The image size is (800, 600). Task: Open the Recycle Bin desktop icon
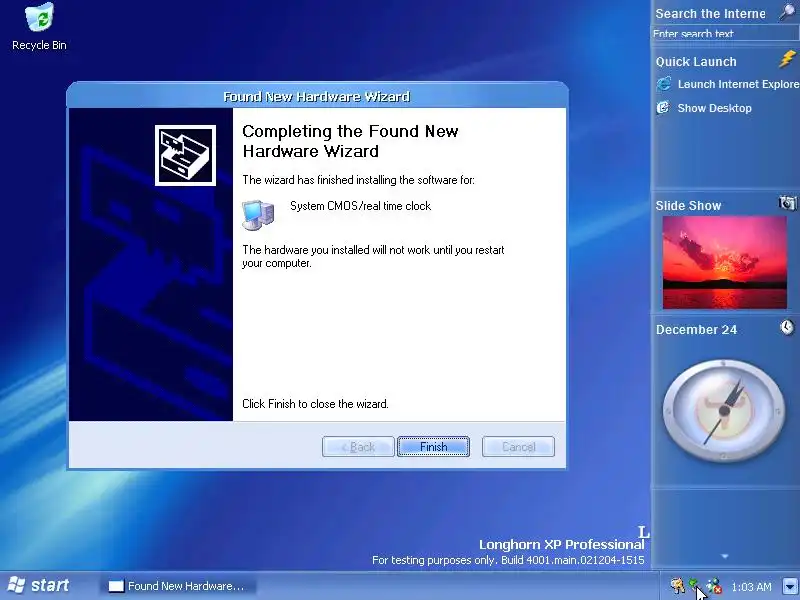tap(39, 27)
